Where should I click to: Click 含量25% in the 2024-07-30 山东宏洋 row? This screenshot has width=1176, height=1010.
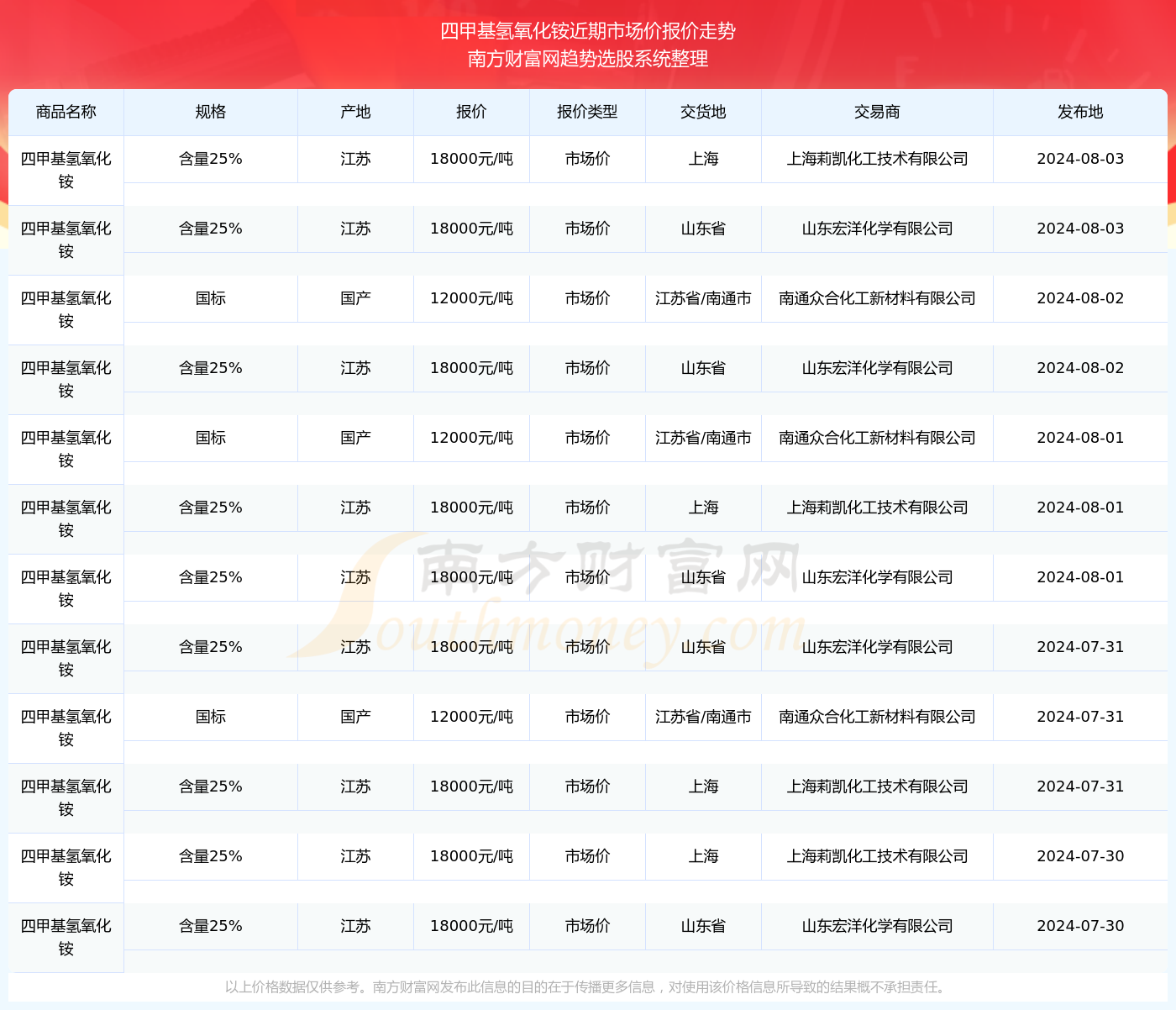click(x=211, y=926)
